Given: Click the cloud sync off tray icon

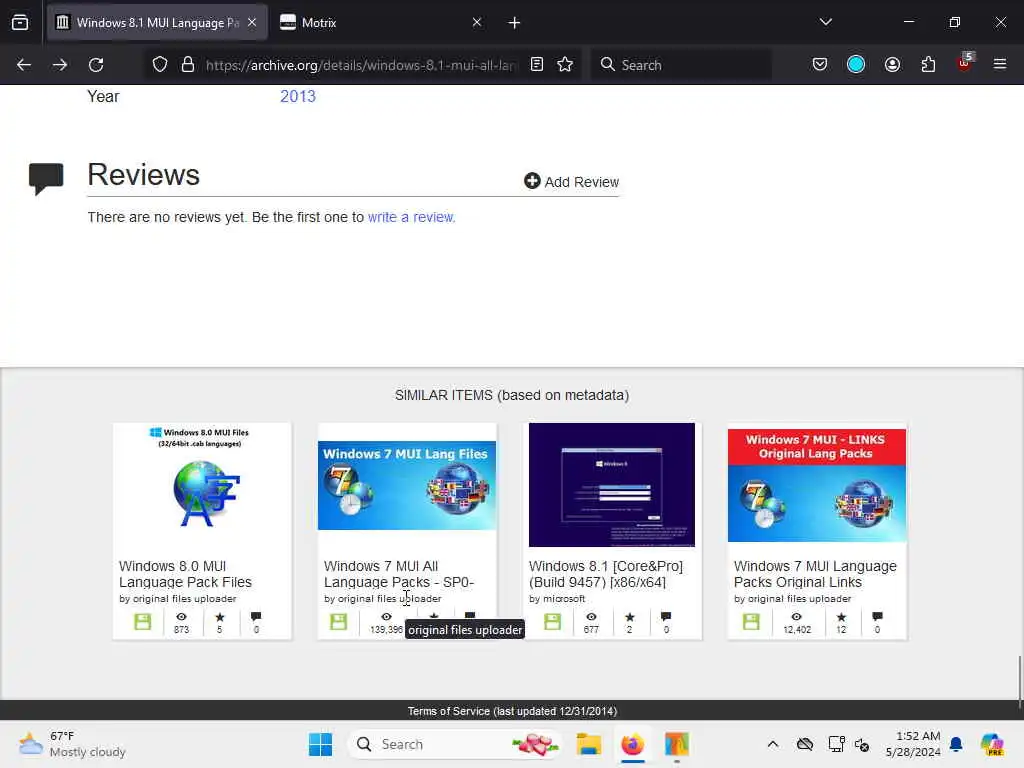Looking at the screenshot, I should pyautogui.click(x=805, y=744).
